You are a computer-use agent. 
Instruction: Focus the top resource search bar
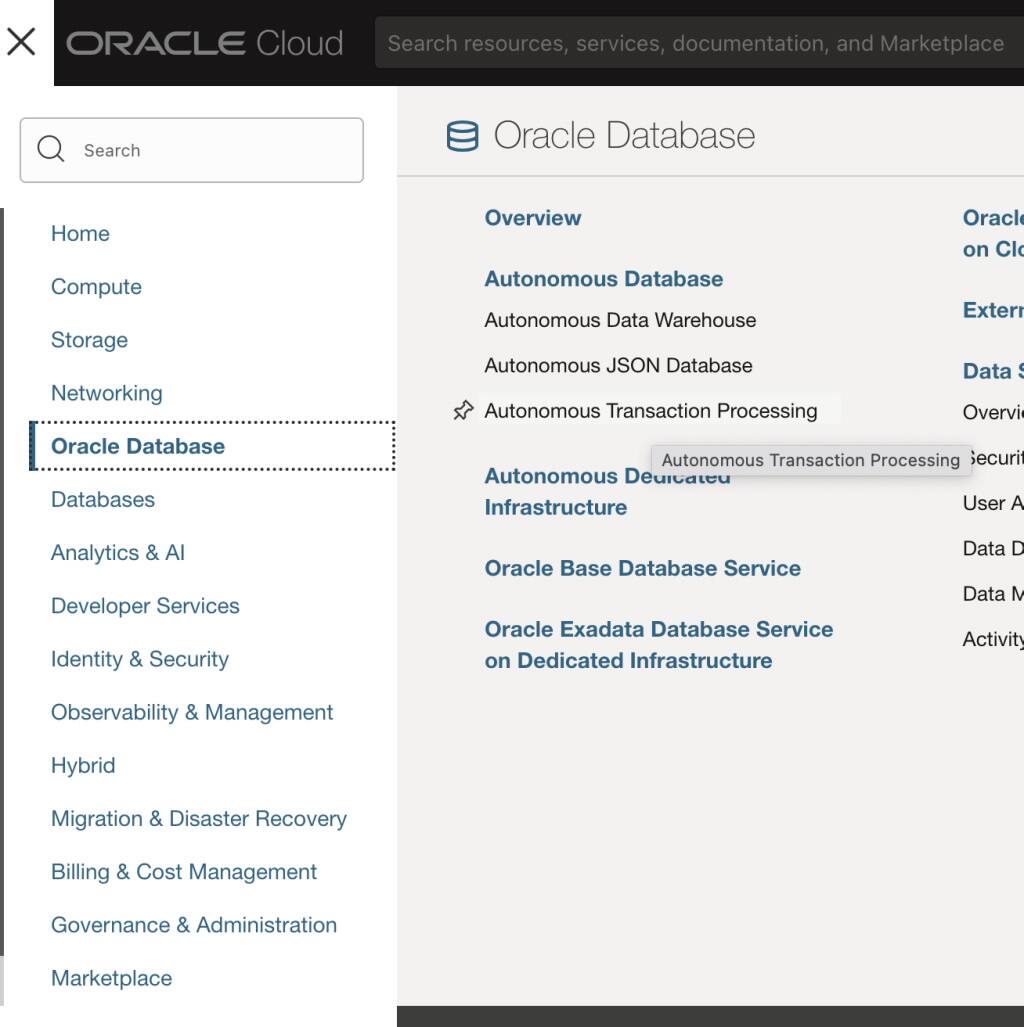695,43
